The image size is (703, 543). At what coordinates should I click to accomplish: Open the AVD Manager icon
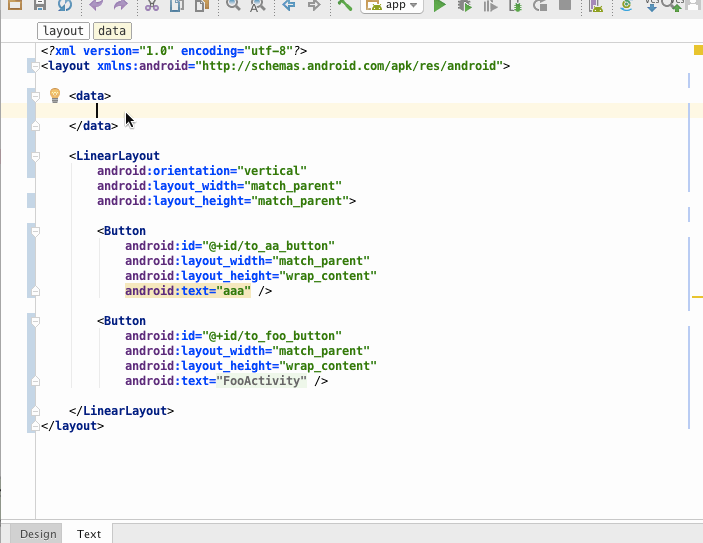[596, 5]
